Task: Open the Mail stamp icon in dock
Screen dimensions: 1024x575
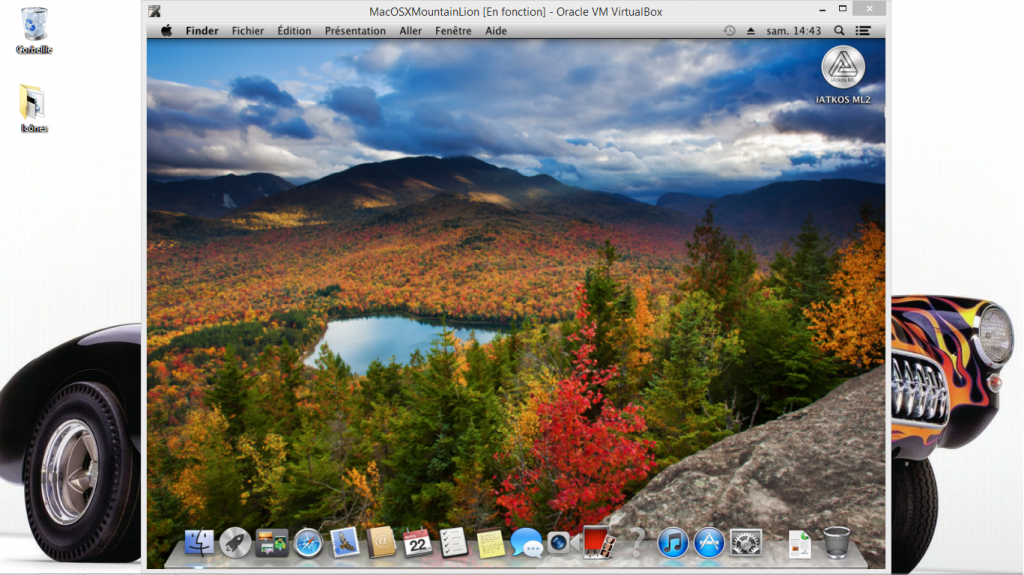Action: 345,543
